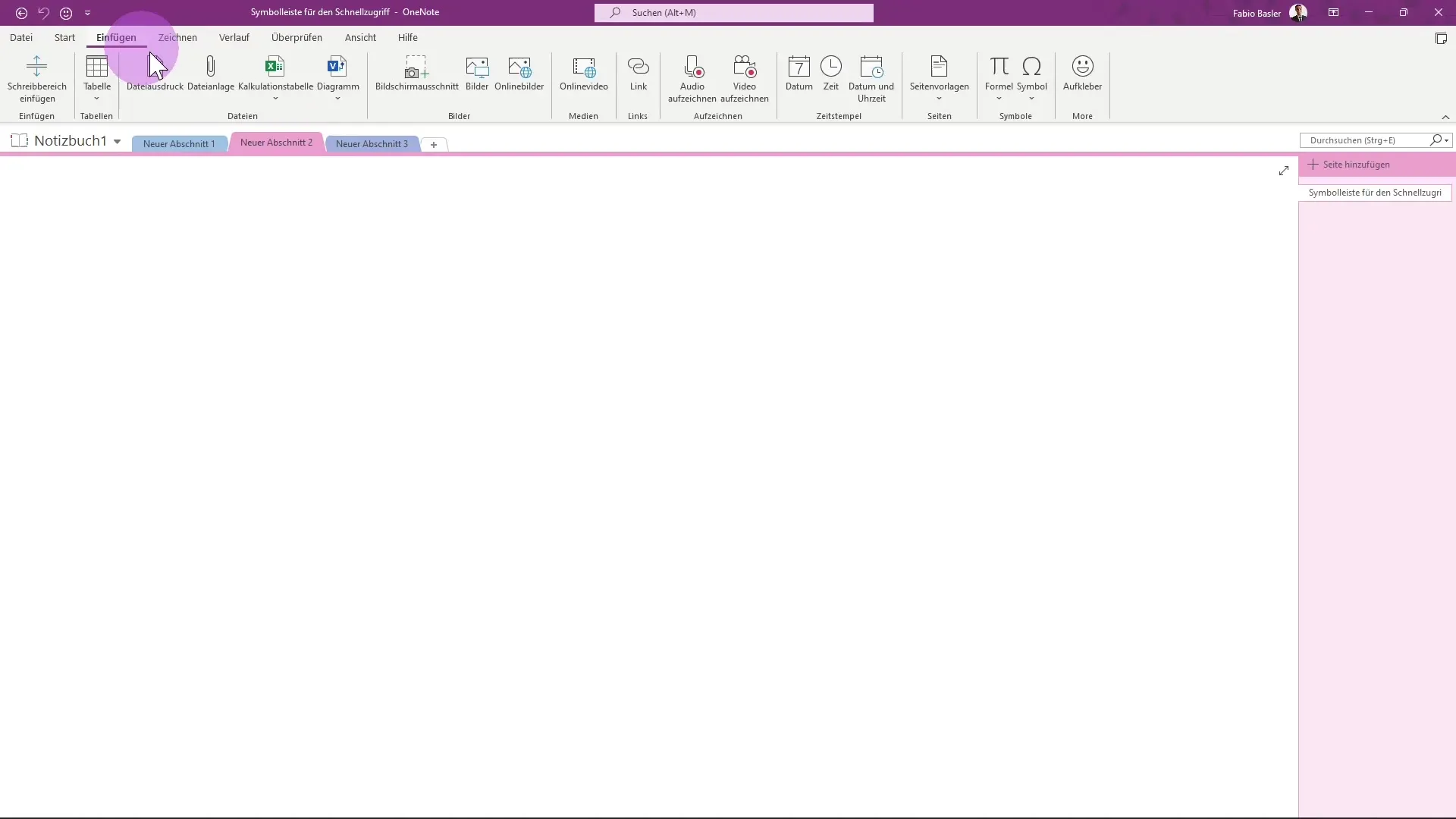Screen dimensions: 1456x819
Task: Click the Undo button in quick access toolbar
Action: point(43,13)
